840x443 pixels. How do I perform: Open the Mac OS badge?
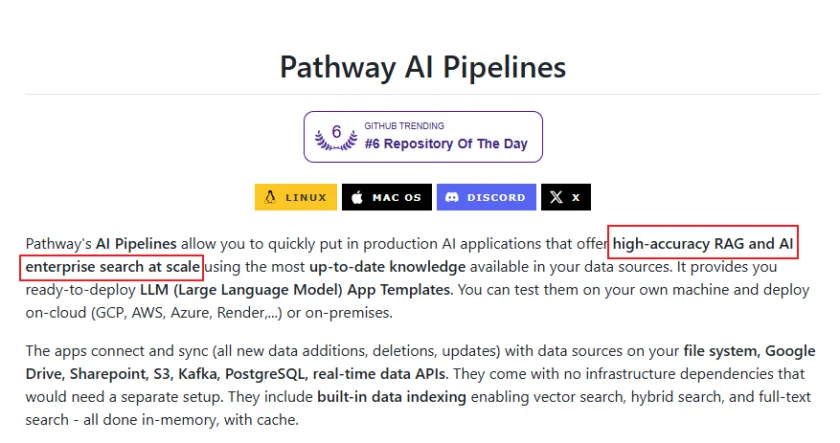coord(387,197)
